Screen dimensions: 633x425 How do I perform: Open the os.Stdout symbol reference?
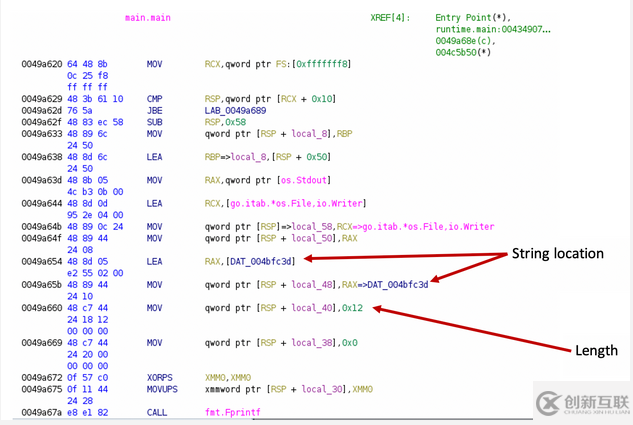304,180
